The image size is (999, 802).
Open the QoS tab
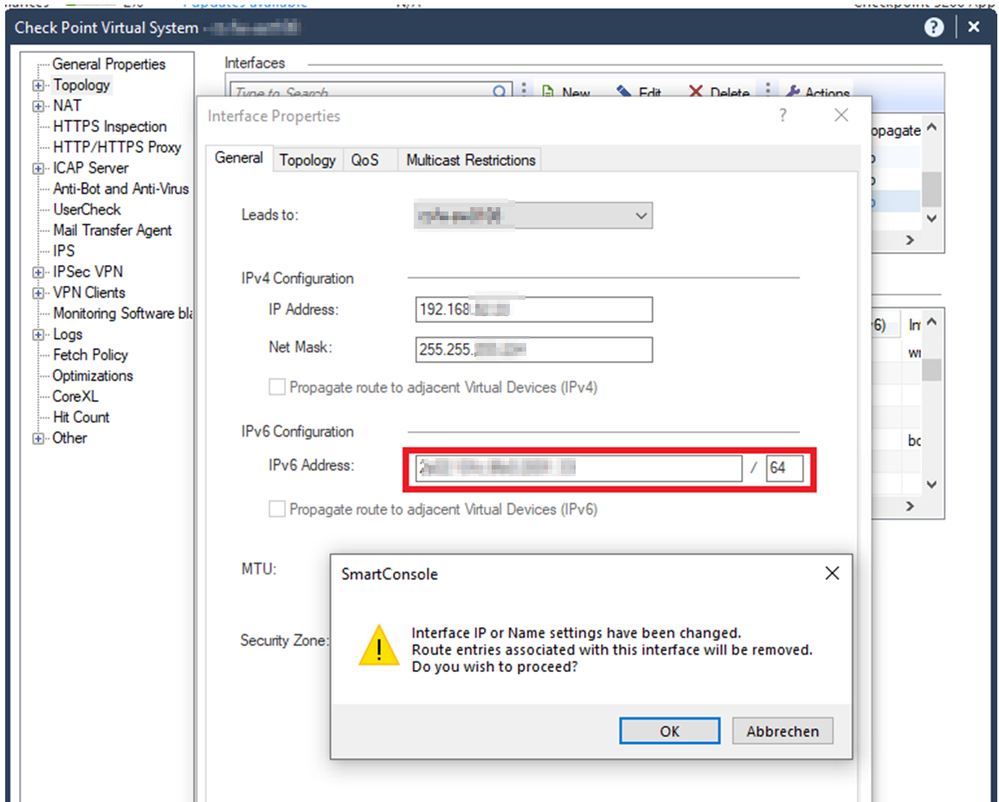click(365, 160)
